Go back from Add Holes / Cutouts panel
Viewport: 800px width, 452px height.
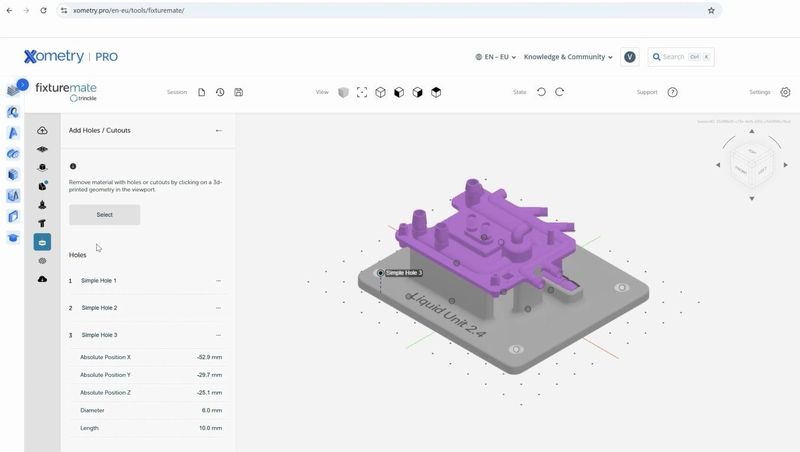[x=219, y=131]
